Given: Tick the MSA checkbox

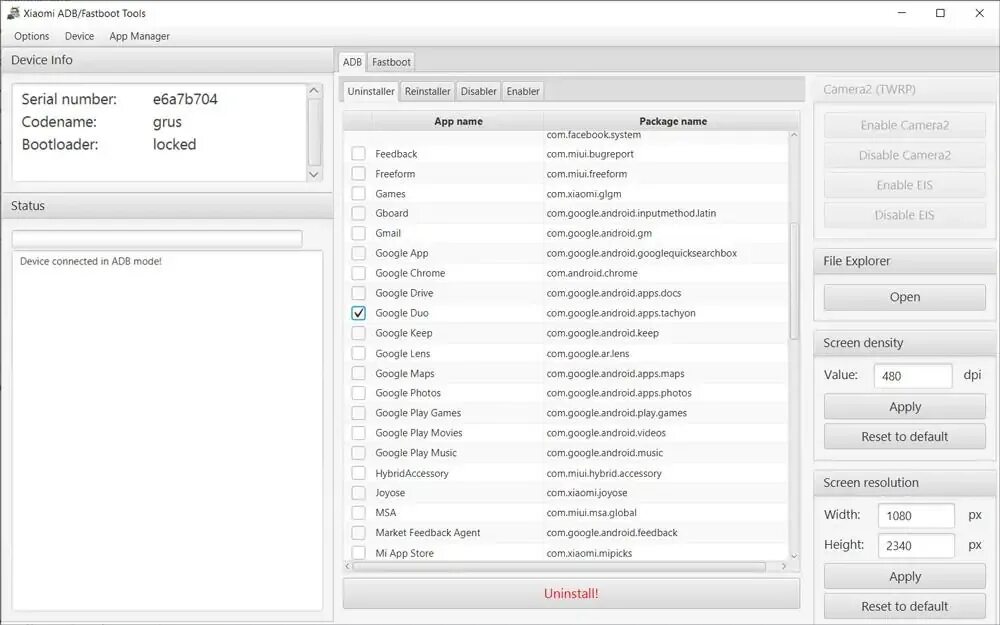Looking at the screenshot, I should point(358,513).
